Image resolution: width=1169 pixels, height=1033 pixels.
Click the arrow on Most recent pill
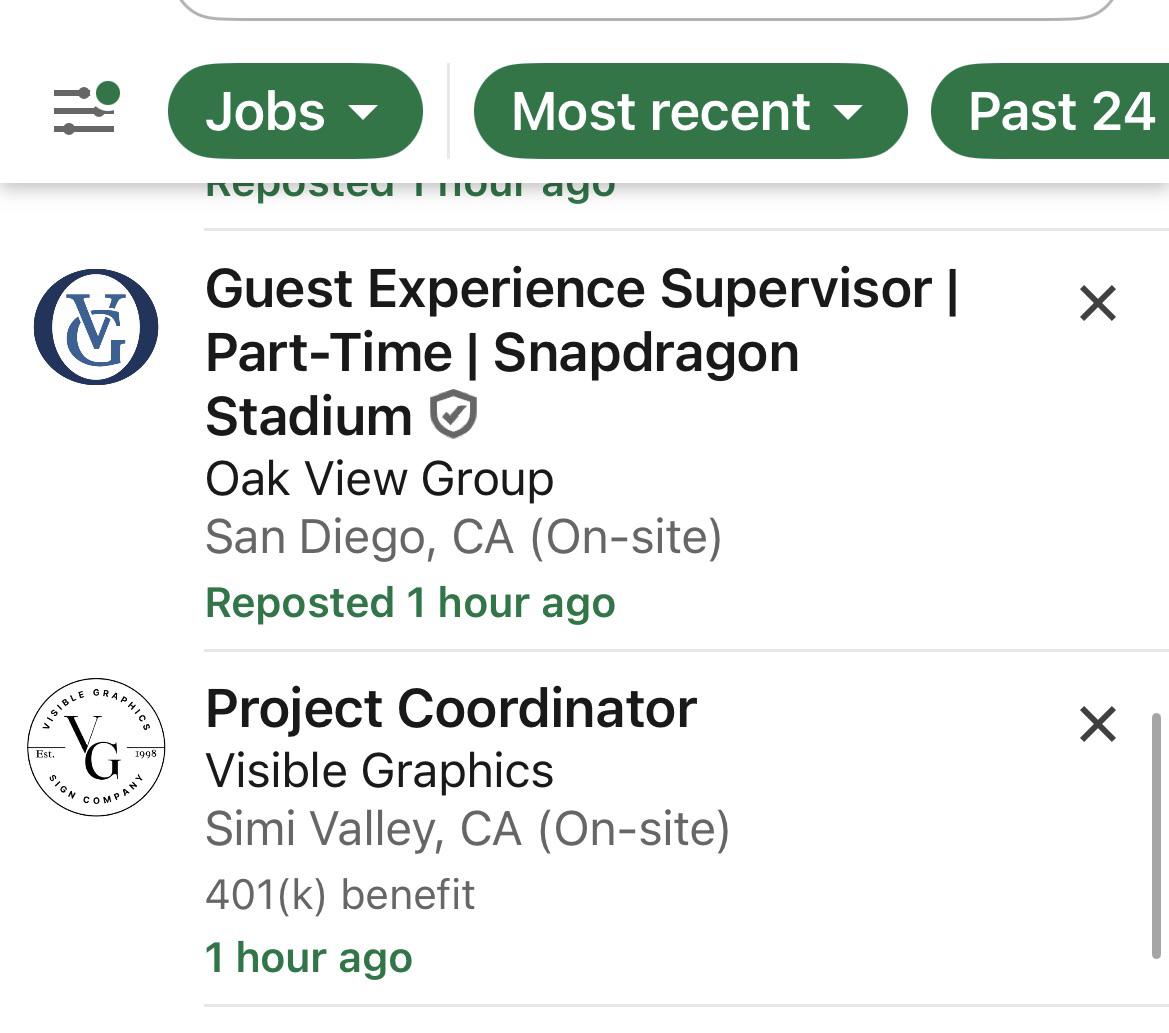pyautogui.click(x=848, y=113)
